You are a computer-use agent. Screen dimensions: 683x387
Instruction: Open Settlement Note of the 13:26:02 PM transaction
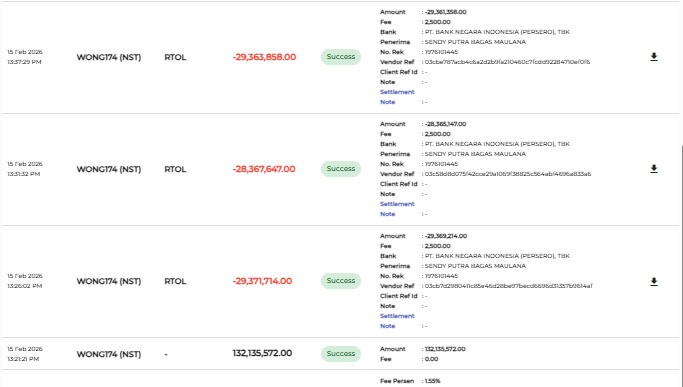click(x=397, y=321)
